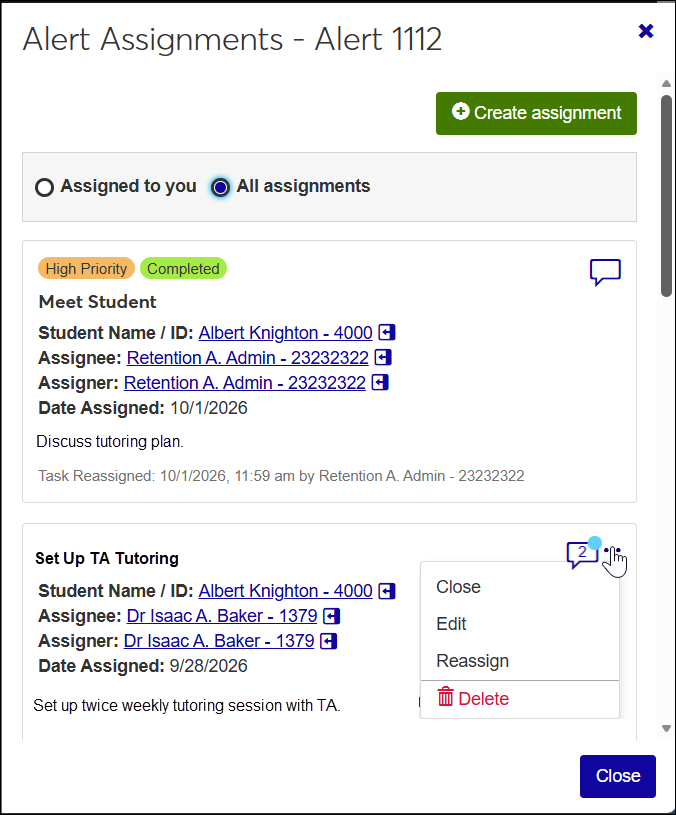The image size is (676, 815).
Task: Click the High Priority badge
Action: [x=86, y=269]
